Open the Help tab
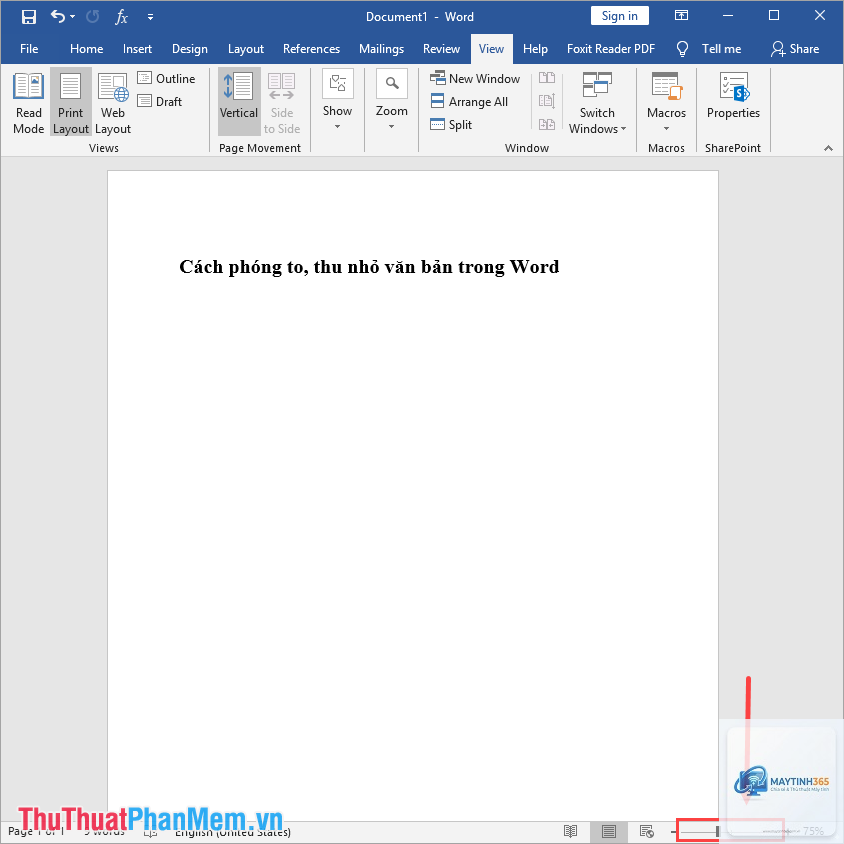The width and height of the screenshot is (844, 844). (x=535, y=49)
